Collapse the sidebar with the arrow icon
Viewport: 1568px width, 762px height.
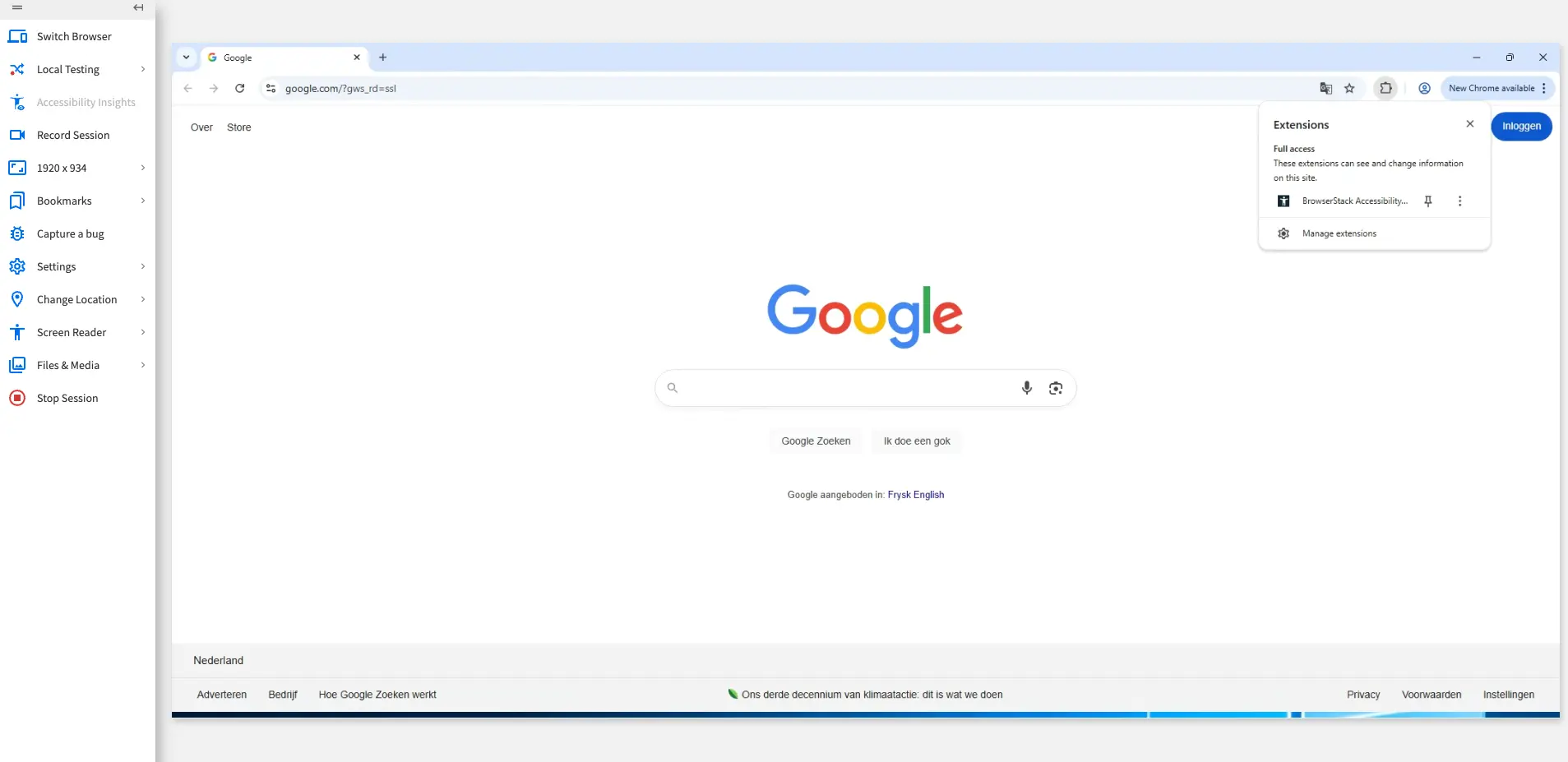(x=138, y=7)
